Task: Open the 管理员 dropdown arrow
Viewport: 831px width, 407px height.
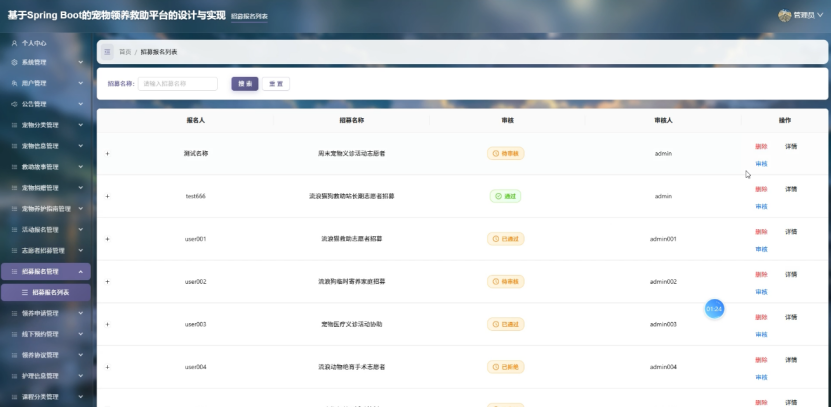Action: (x=820, y=15)
